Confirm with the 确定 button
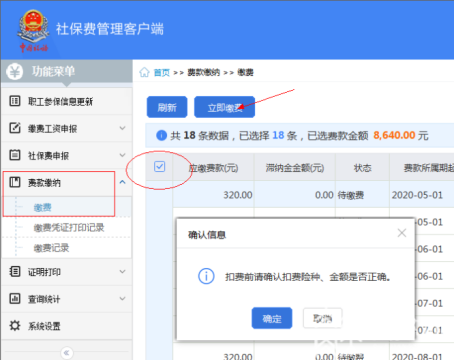454x360 pixels. (272, 318)
